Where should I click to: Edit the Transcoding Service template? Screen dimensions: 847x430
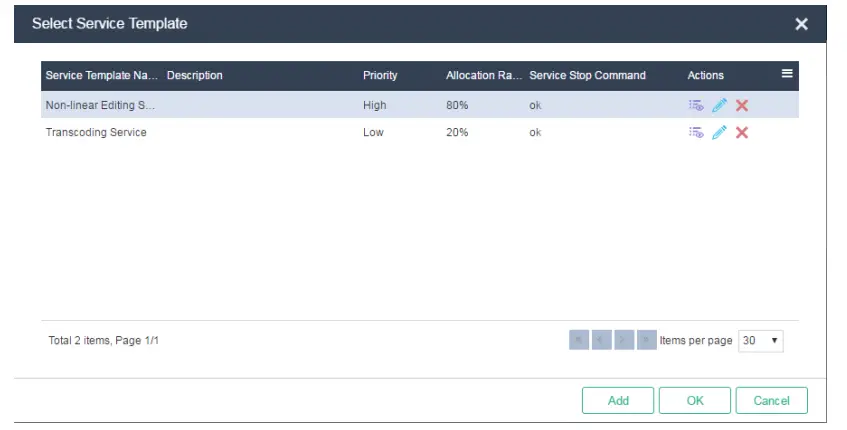point(720,132)
